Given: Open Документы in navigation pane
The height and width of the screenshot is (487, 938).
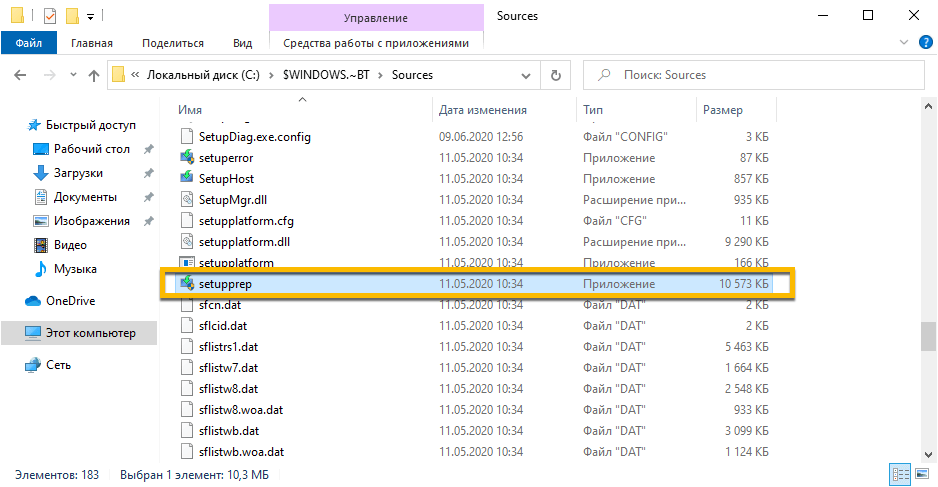Looking at the screenshot, I should [85, 197].
